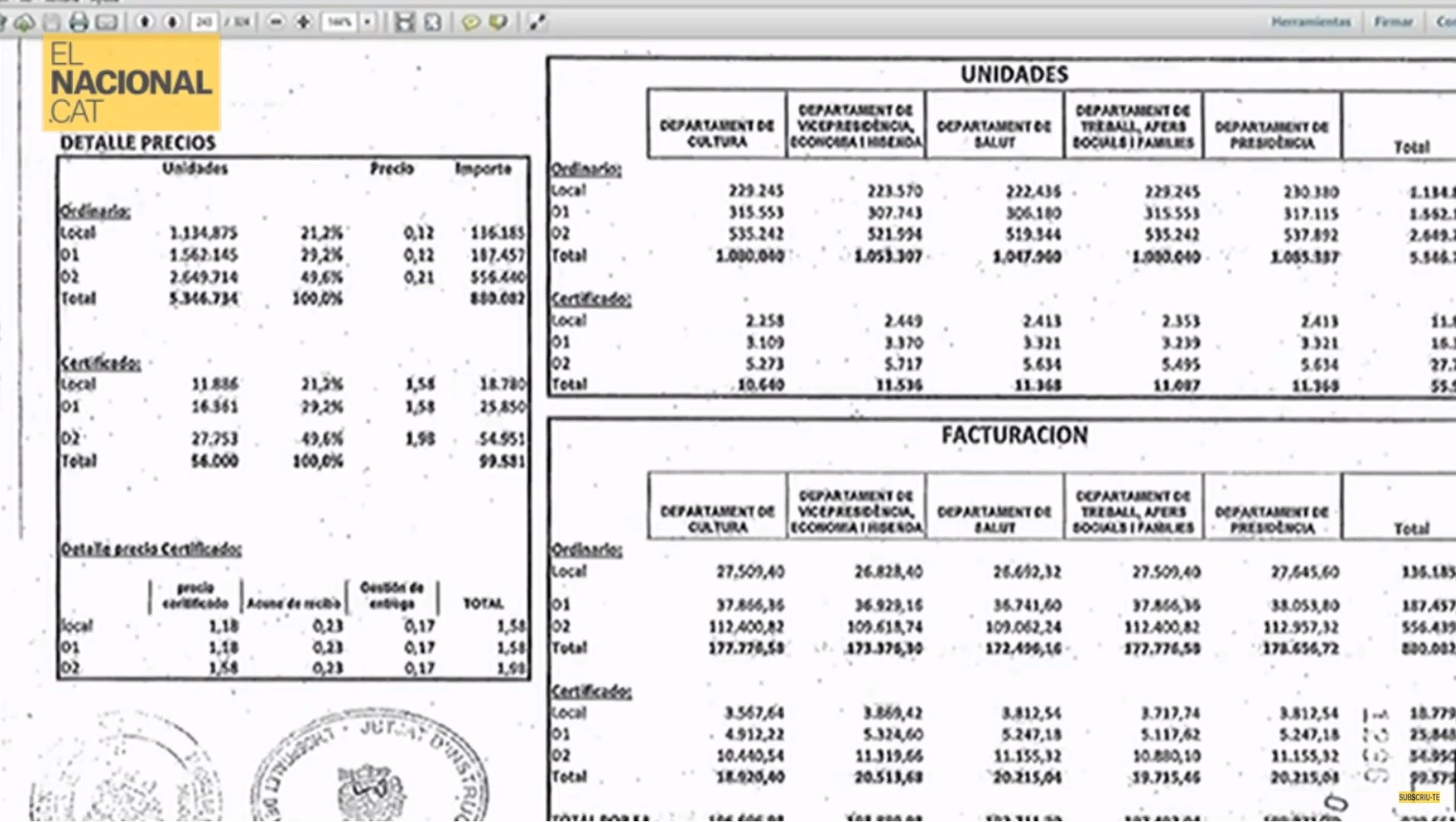Click the fit-width scrolling mode icon
The width and height of the screenshot is (1456, 822).
(x=404, y=22)
